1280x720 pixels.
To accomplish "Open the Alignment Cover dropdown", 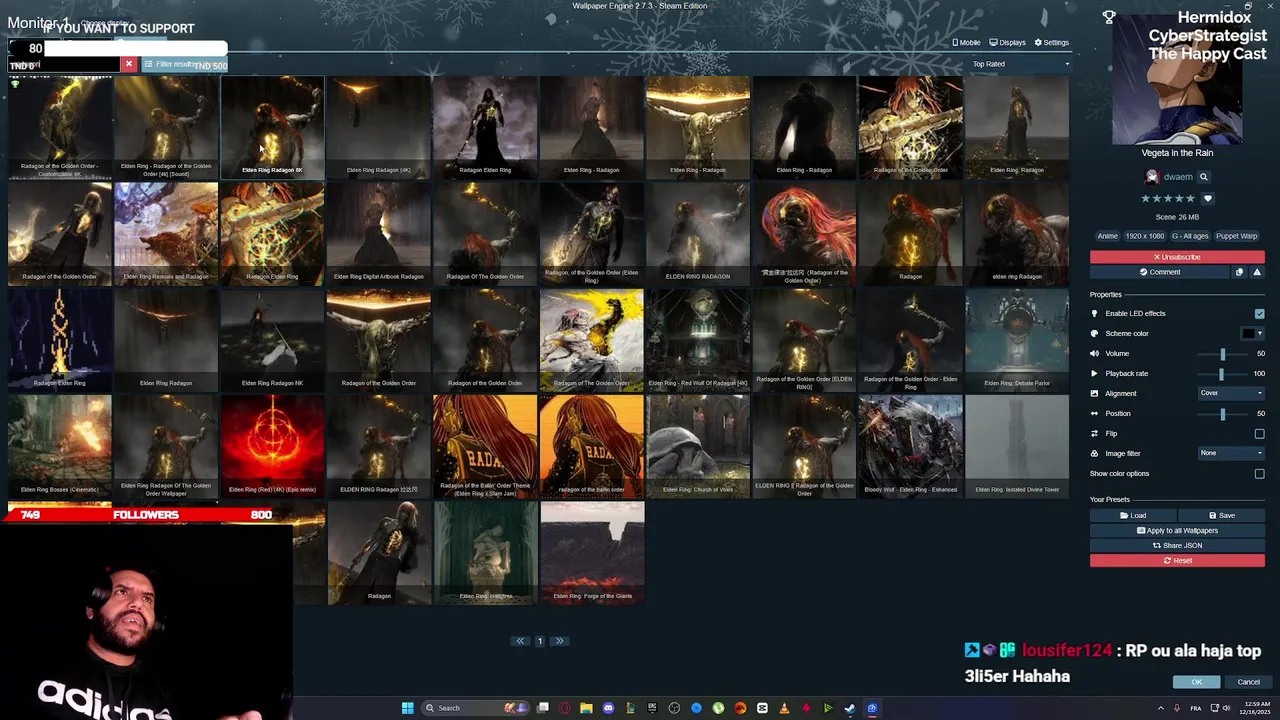I will pos(1231,393).
